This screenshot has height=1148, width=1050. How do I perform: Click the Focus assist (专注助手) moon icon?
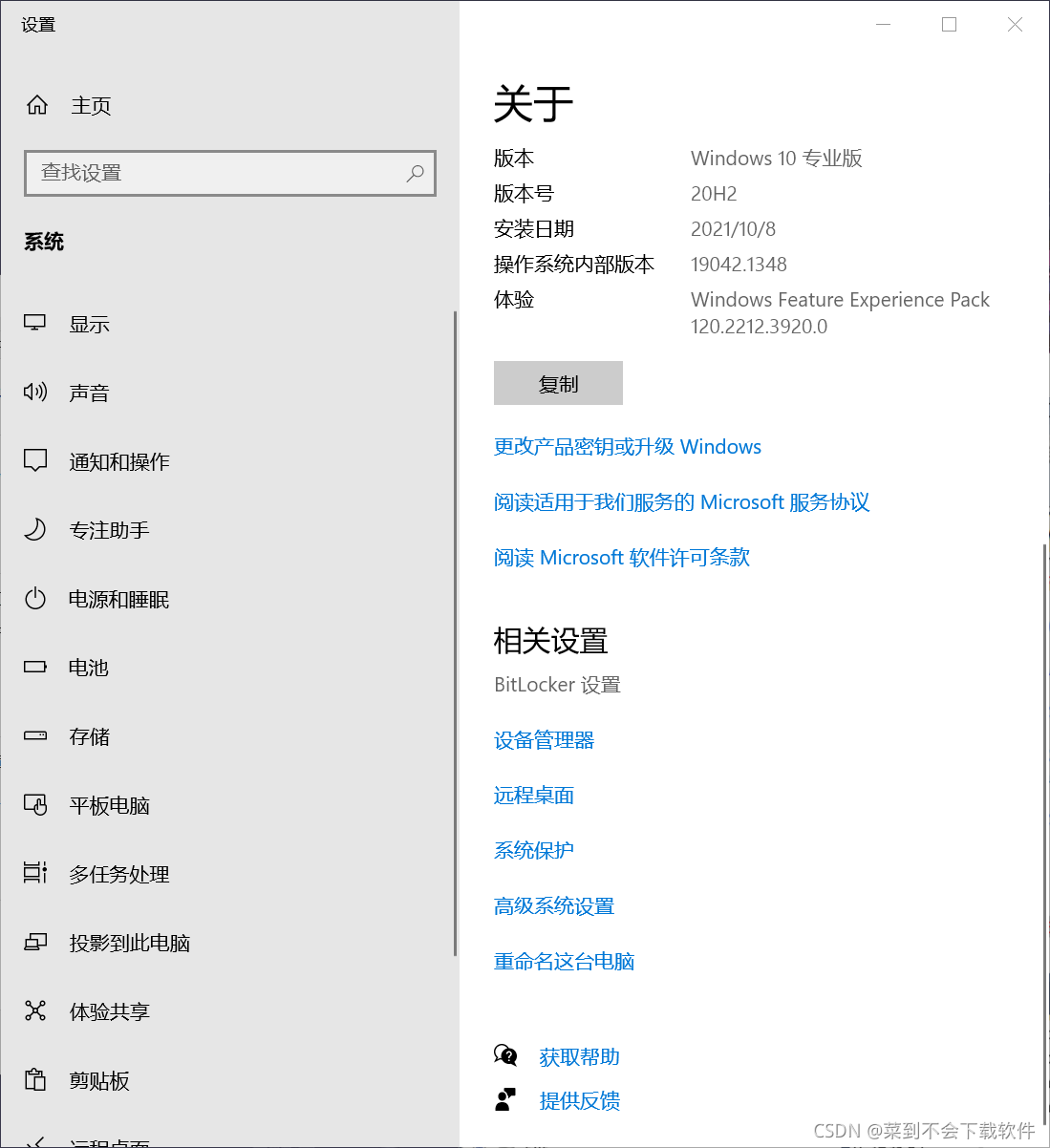[x=35, y=529]
